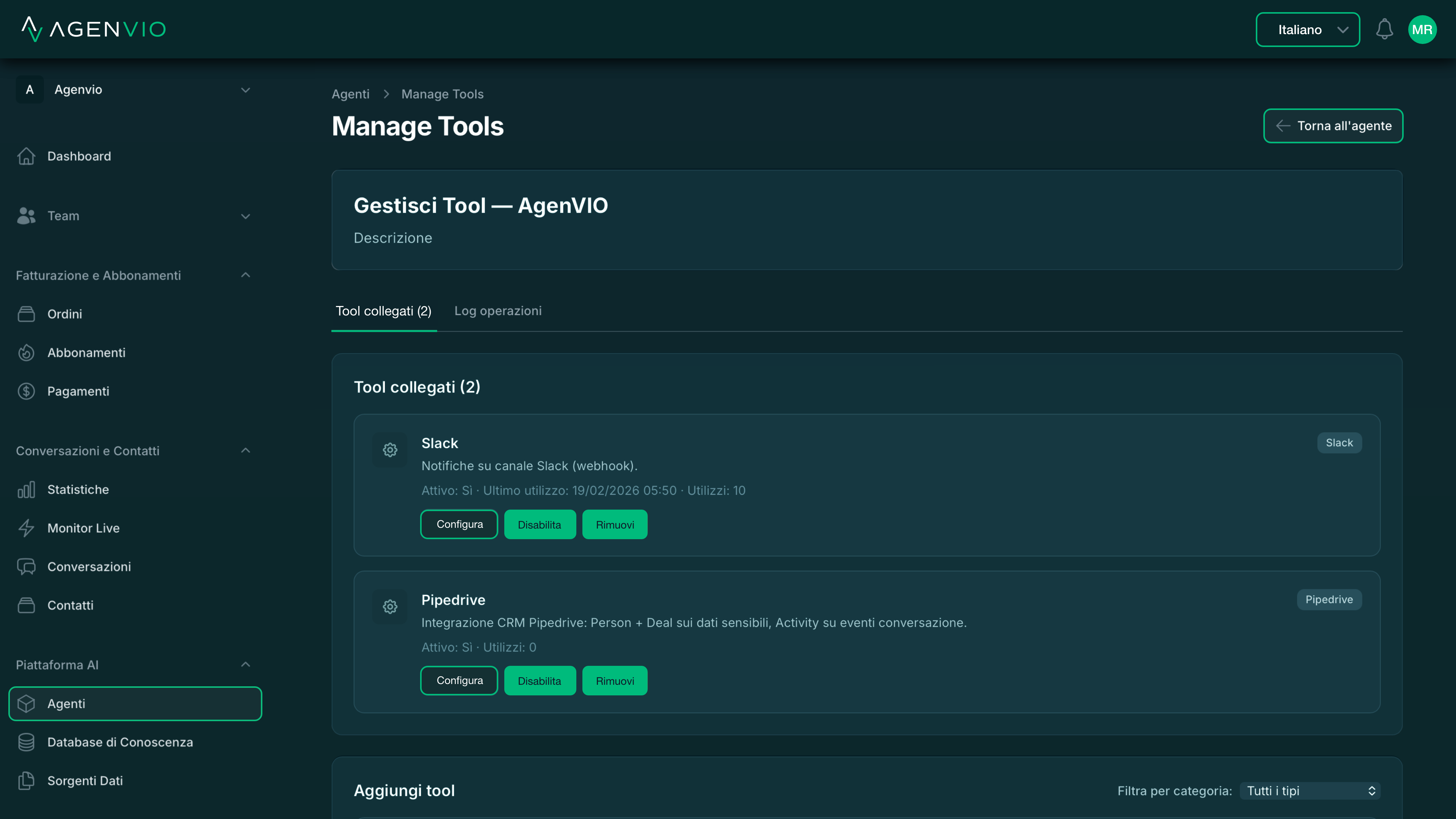Click Configura for Pipedrive

click(459, 681)
